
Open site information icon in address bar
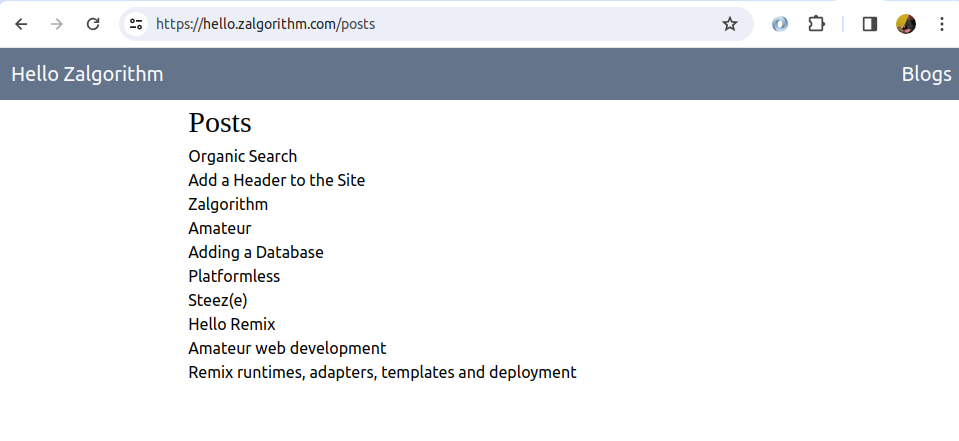[x=136, y=24]
